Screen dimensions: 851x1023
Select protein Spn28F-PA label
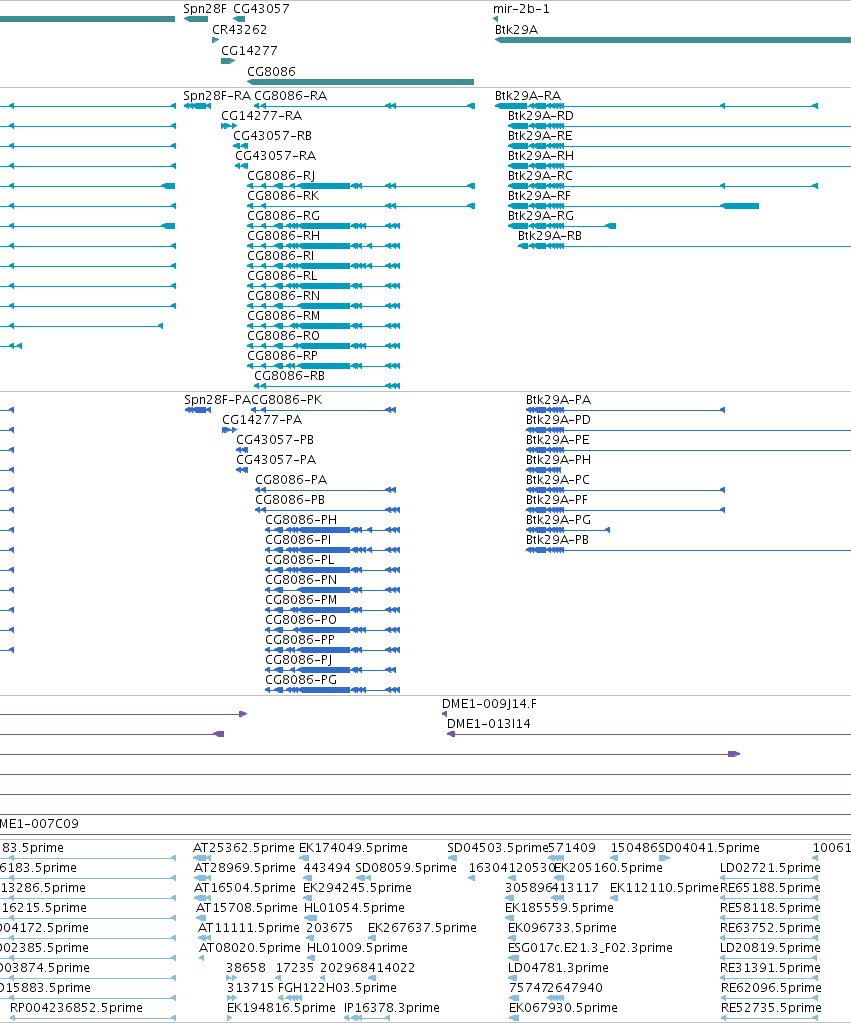coord(217,399)
